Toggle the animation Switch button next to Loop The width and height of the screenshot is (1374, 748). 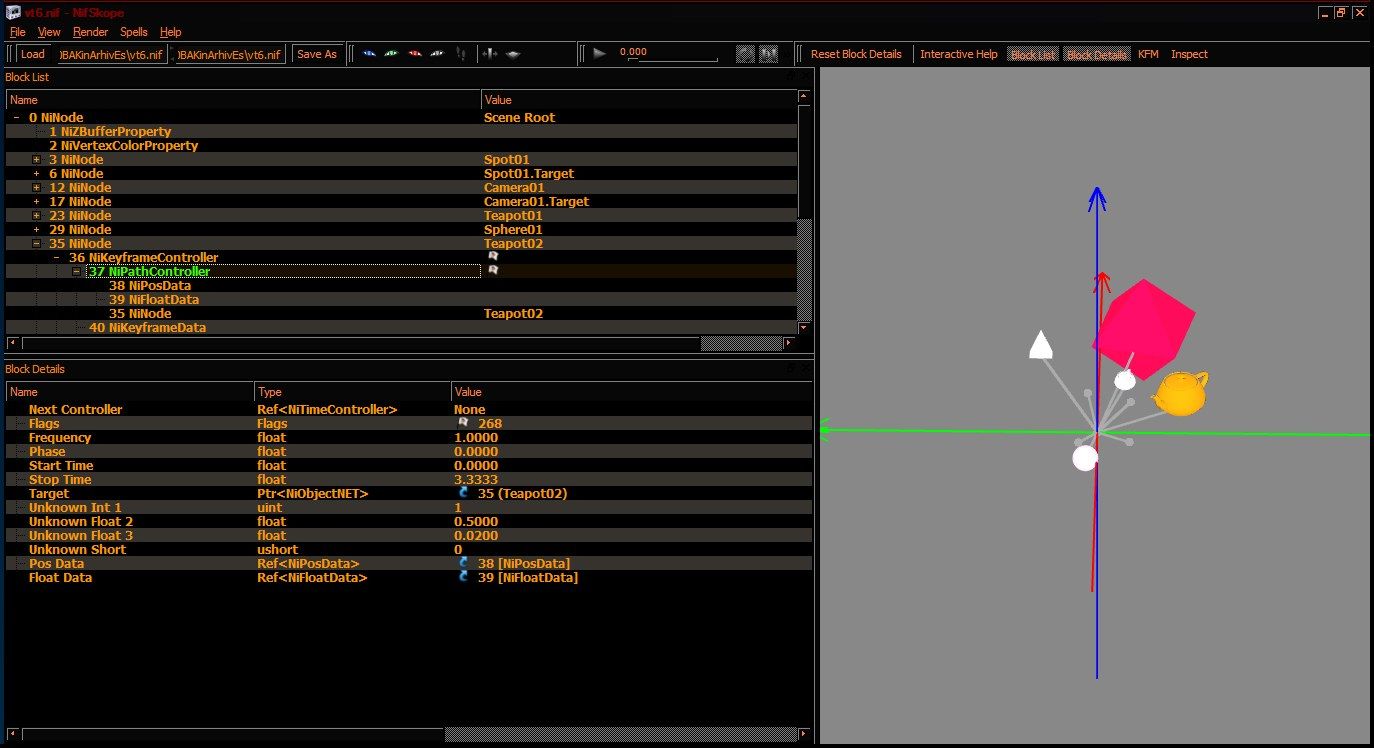click(x=769, y=54)
